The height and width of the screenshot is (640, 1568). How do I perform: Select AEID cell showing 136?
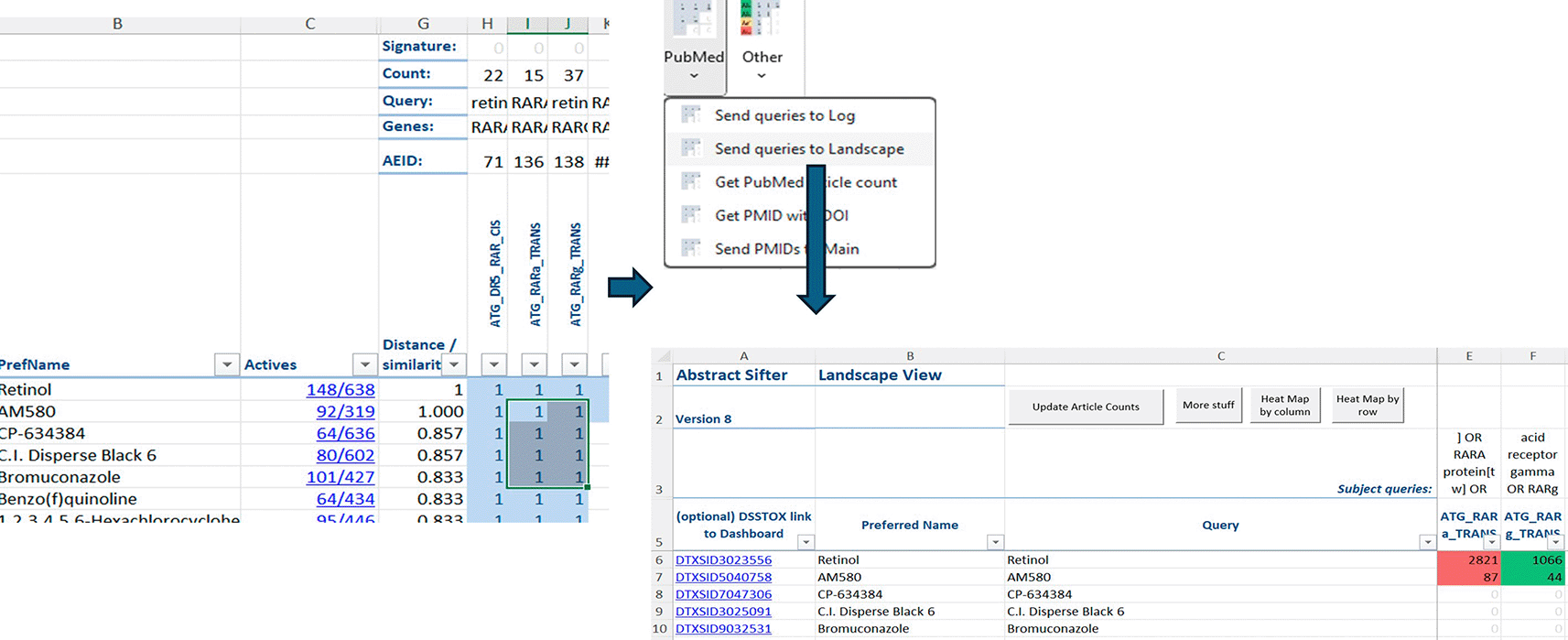527,161
